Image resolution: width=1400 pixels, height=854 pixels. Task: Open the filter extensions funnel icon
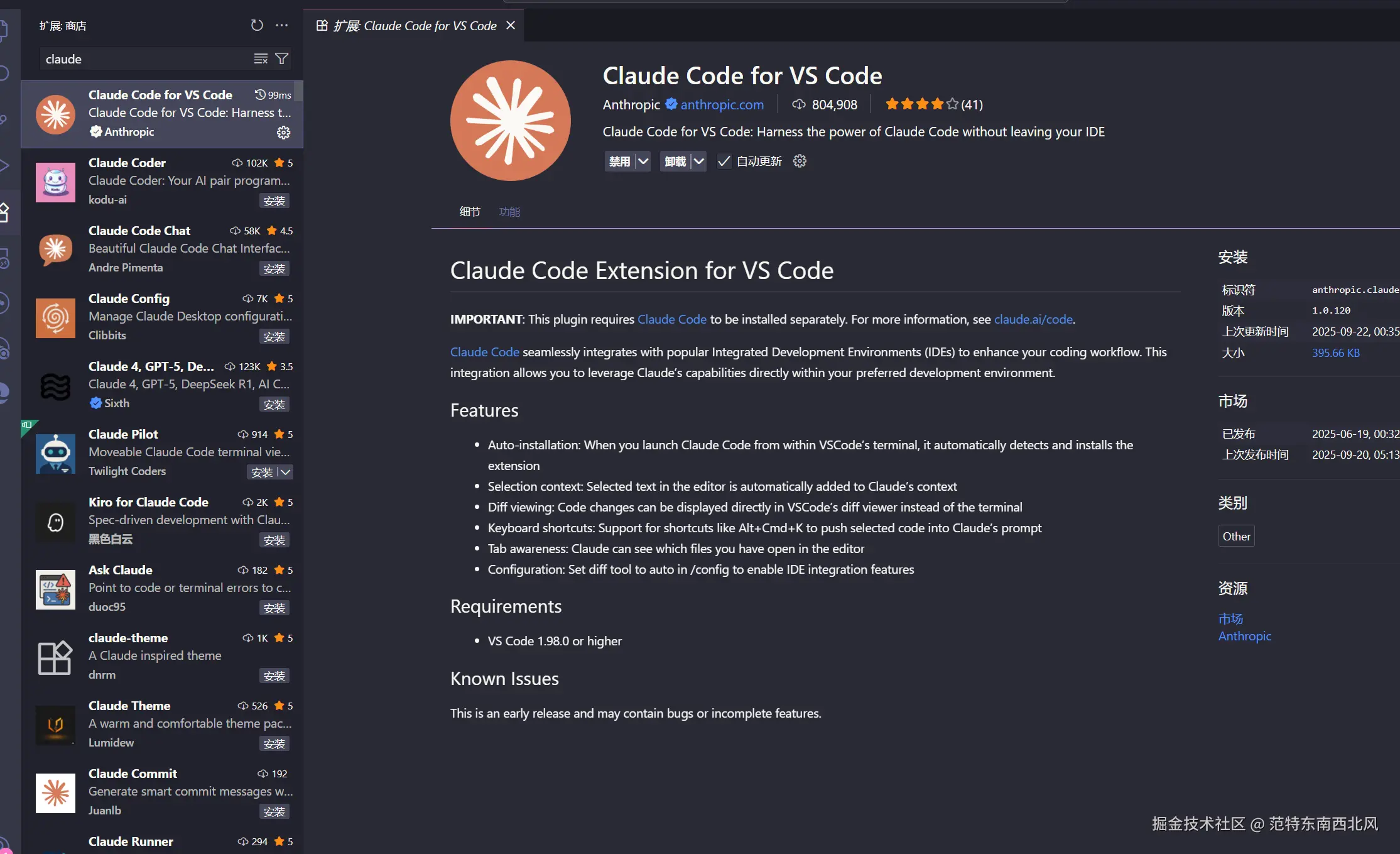282,58
